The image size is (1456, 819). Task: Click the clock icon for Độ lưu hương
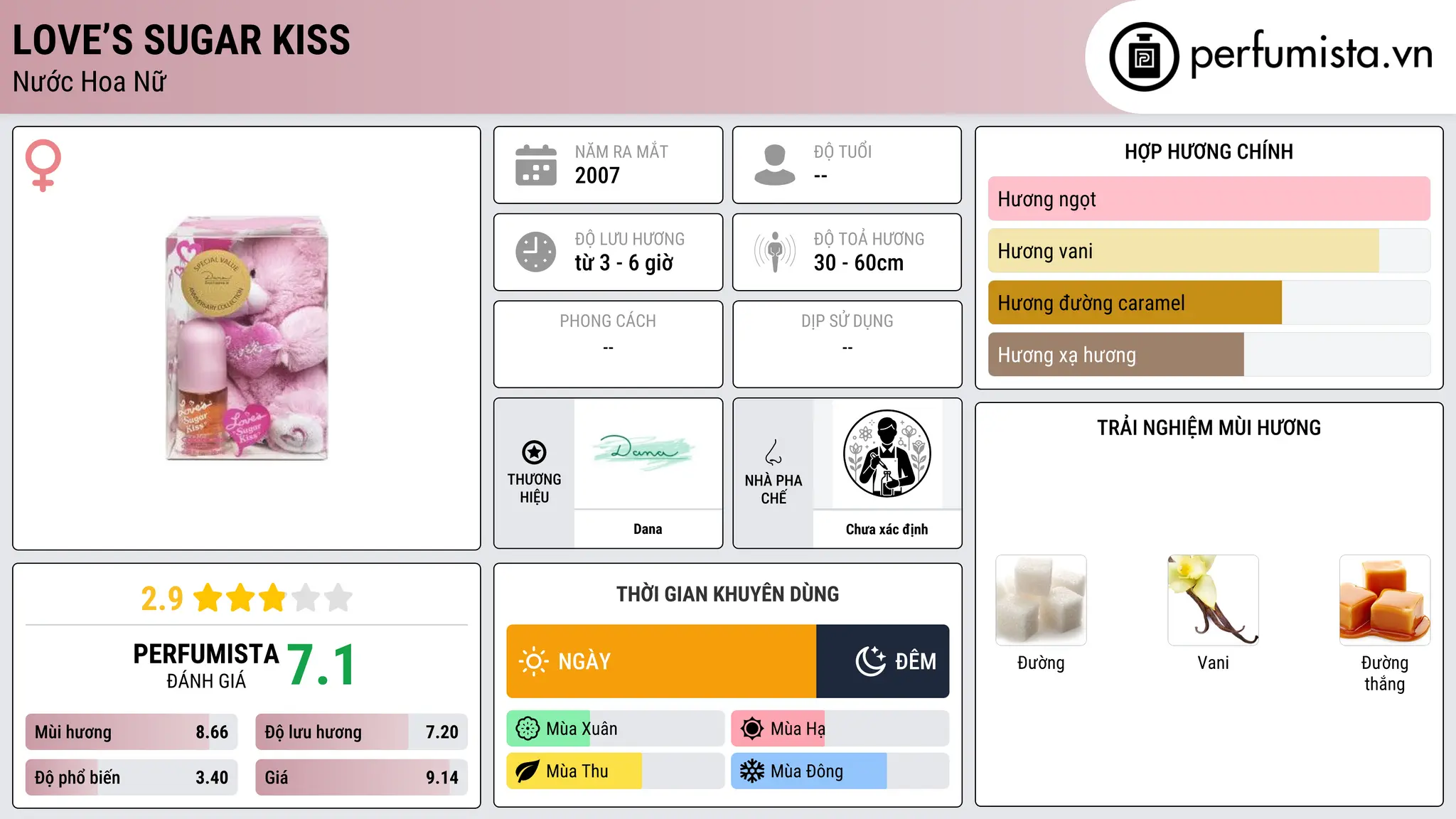pyautogui.click(x=536, y=252)
